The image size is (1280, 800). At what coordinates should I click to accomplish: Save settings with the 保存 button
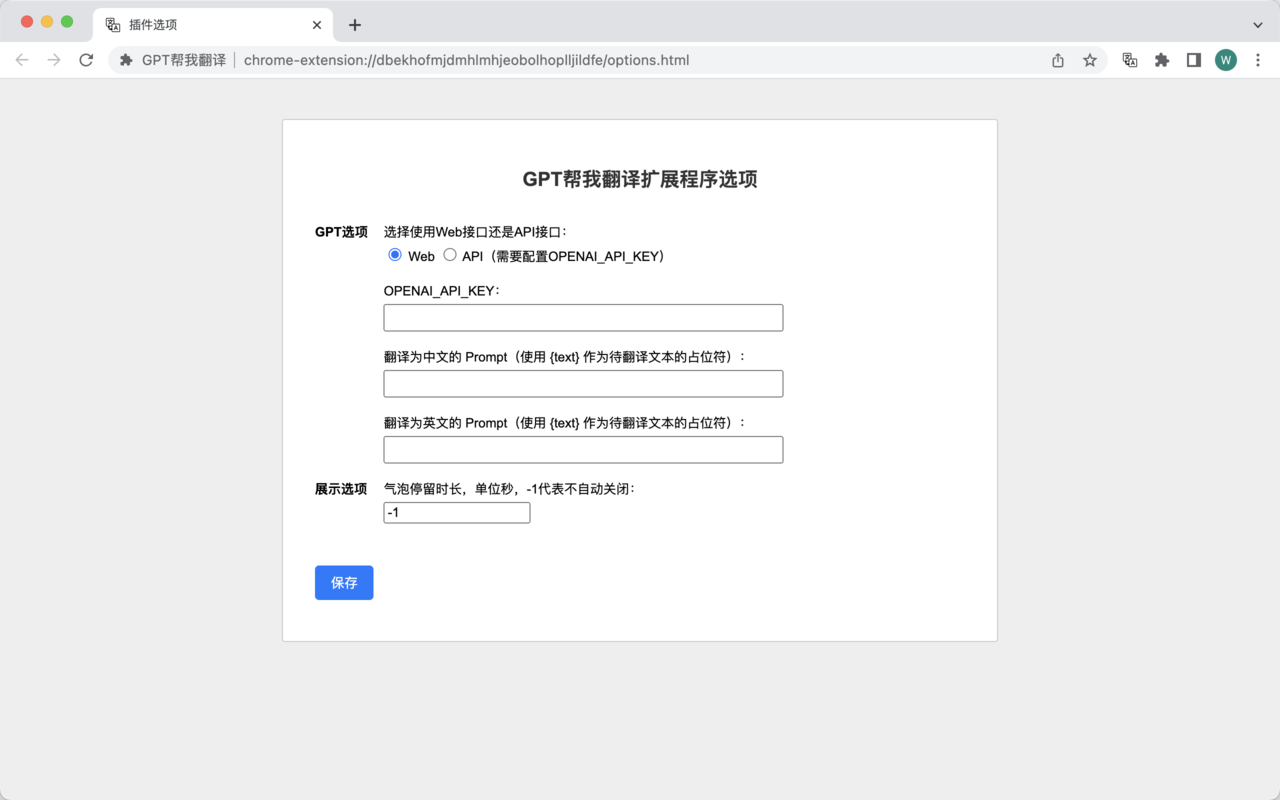(344, 583)
